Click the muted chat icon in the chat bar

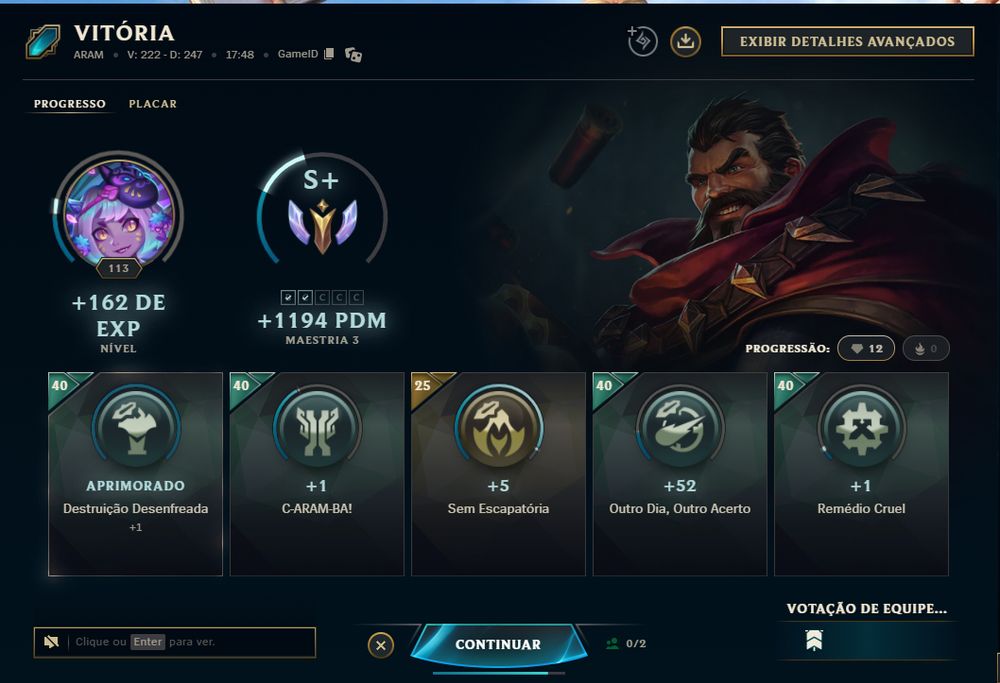pos(51,642)
